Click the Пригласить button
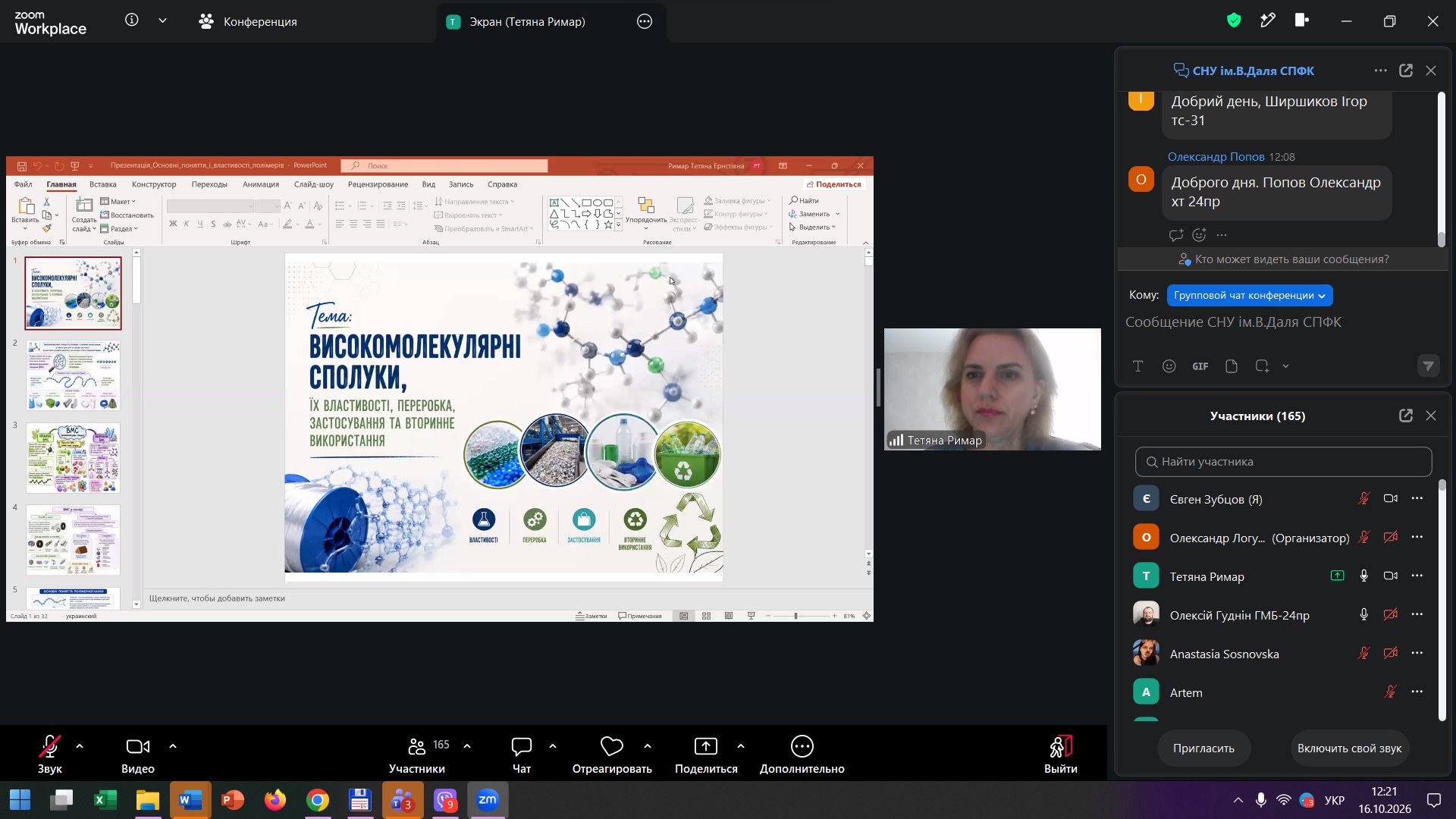 (1203, 748)
